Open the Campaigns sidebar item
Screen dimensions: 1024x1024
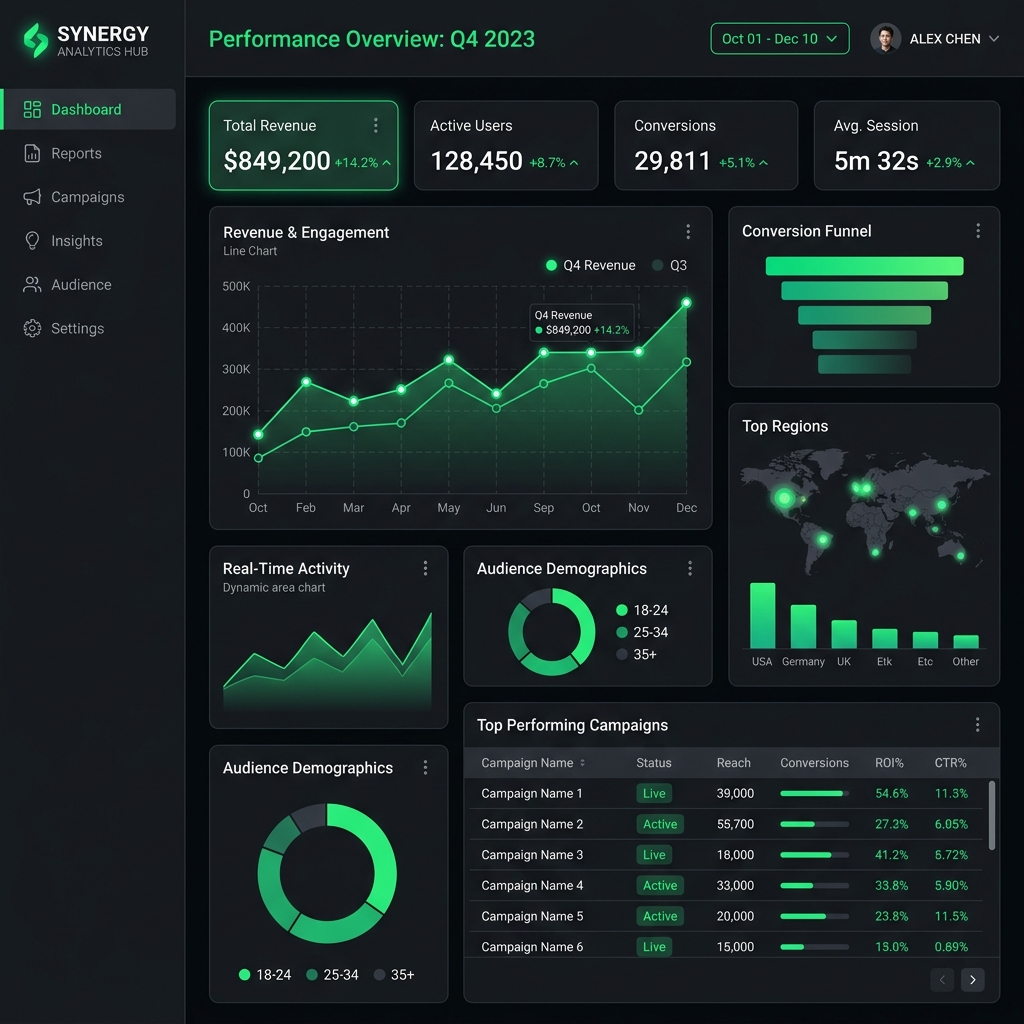coord(89,197)
